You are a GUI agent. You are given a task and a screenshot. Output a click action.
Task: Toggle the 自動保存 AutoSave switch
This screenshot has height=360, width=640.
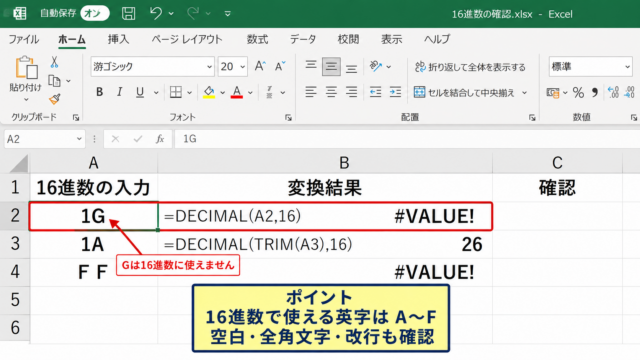click(x=95, y=13)
